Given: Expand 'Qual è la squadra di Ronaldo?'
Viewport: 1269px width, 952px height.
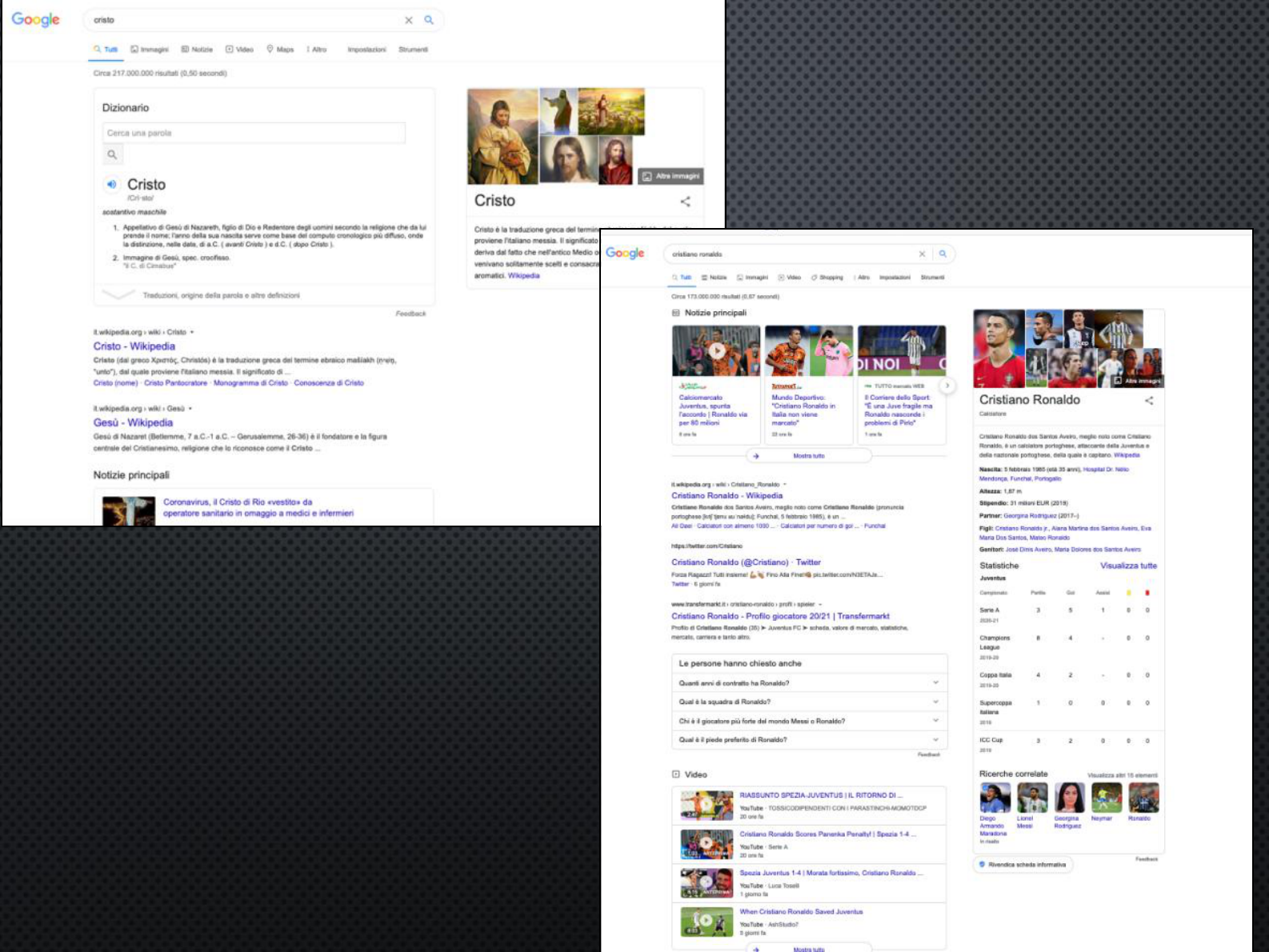Looking at the screenshot, I should pos(809,702).
